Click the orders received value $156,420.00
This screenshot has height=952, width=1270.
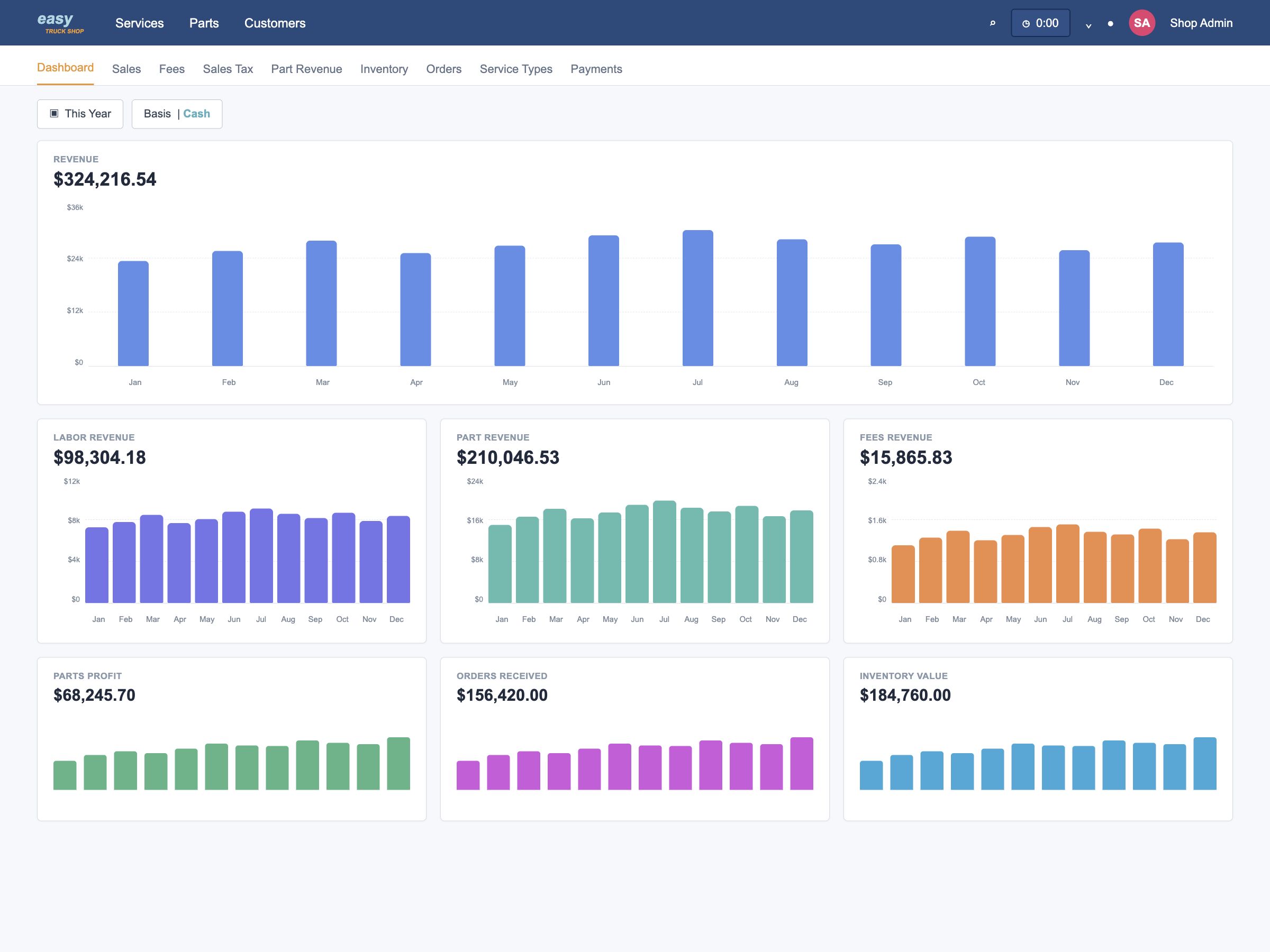point(502,695)
